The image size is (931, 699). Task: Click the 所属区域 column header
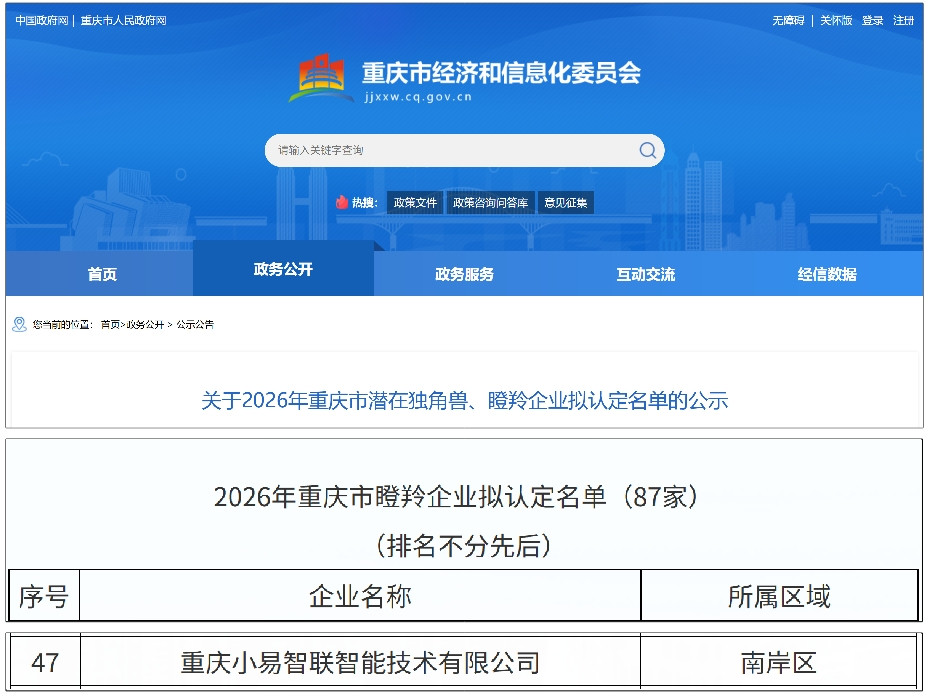[779, 596]
